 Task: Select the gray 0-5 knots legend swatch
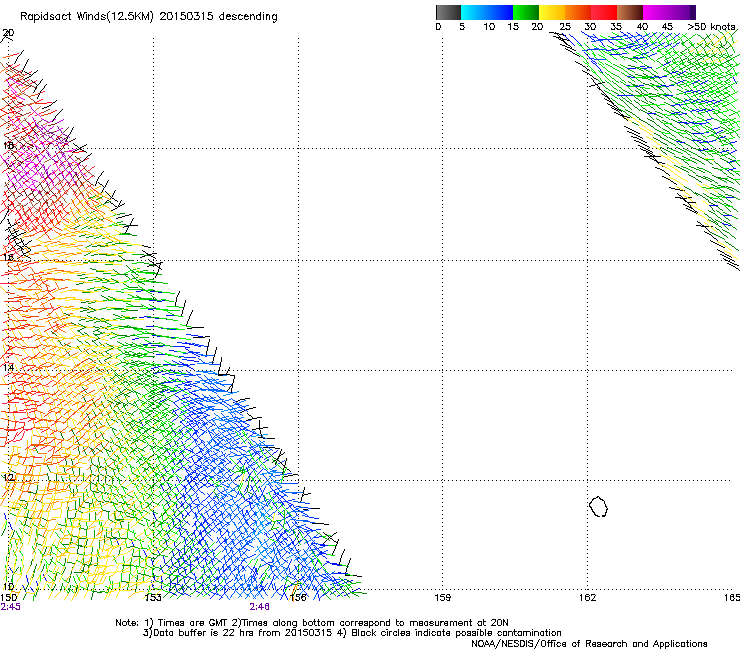(x=448, y=12)
